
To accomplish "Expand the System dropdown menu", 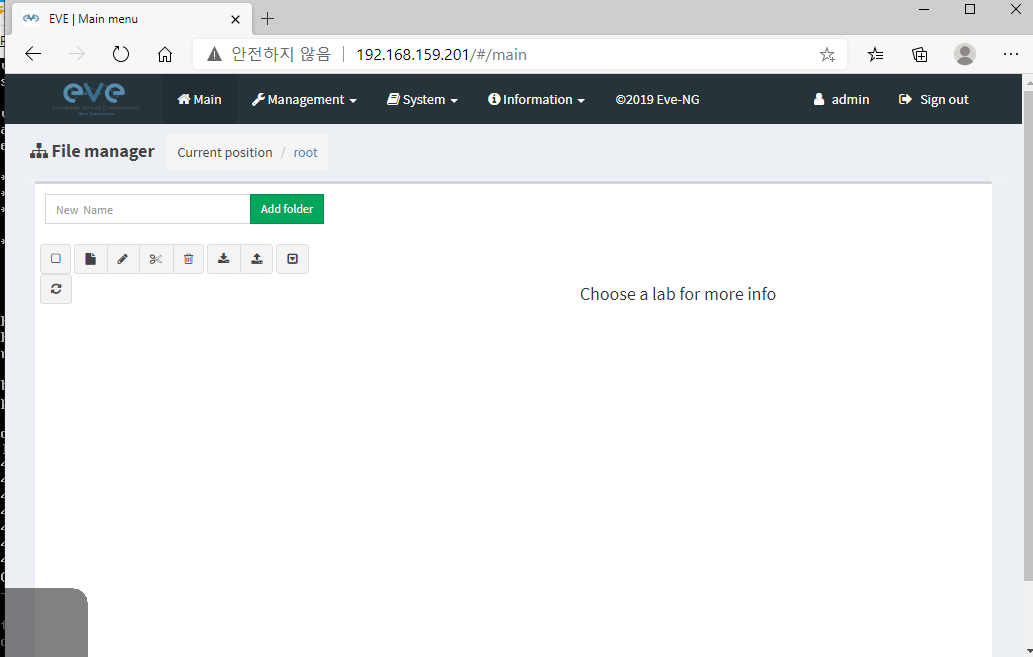I will [422, 100].
